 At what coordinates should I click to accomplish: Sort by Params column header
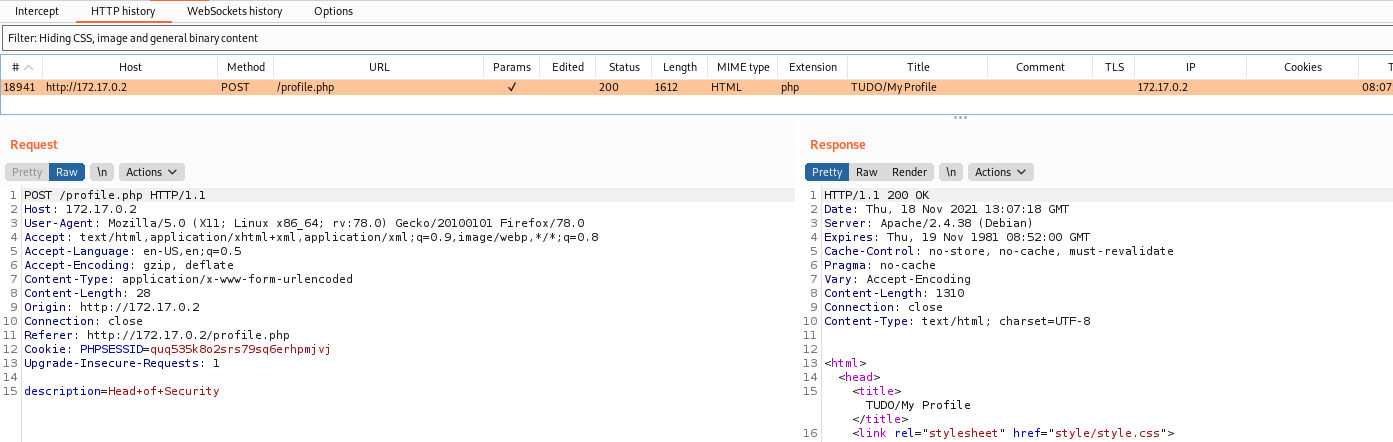(x=512, y=67)
